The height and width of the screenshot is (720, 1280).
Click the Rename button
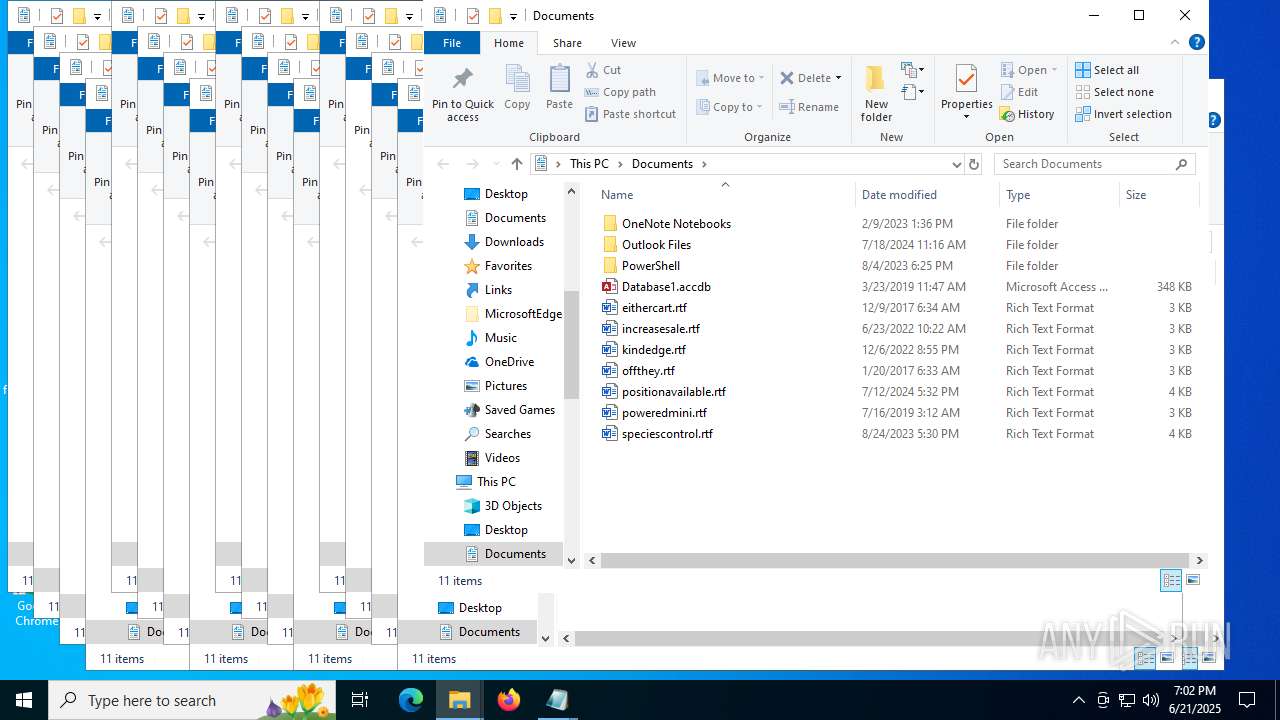point(809,107)
